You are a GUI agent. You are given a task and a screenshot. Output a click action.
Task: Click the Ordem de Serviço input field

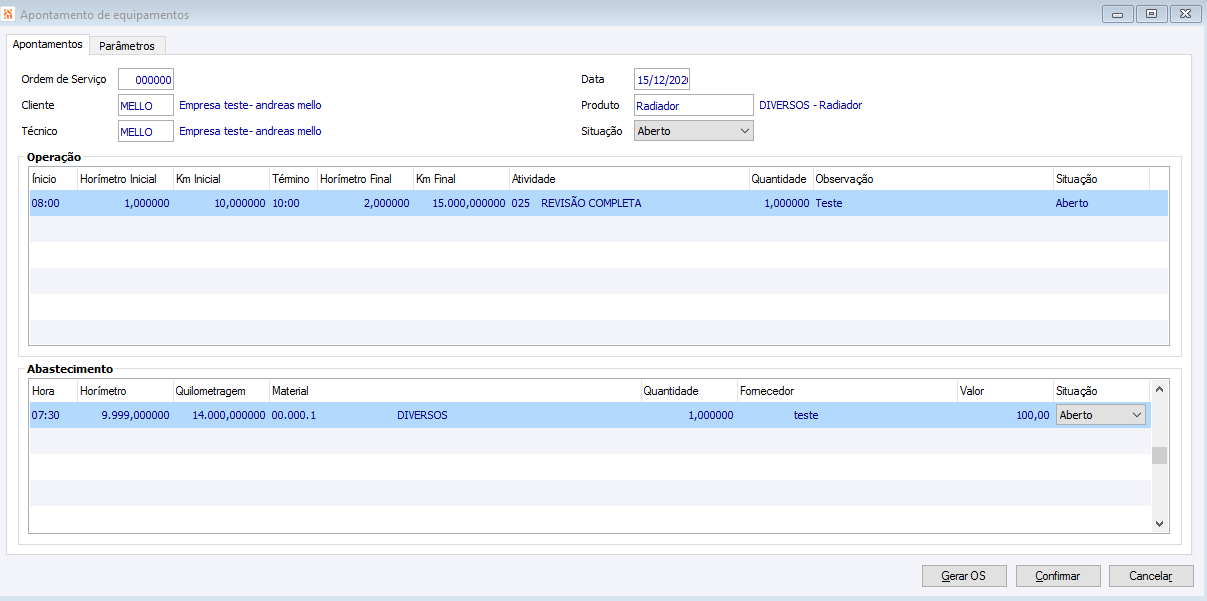pos(146,79)
